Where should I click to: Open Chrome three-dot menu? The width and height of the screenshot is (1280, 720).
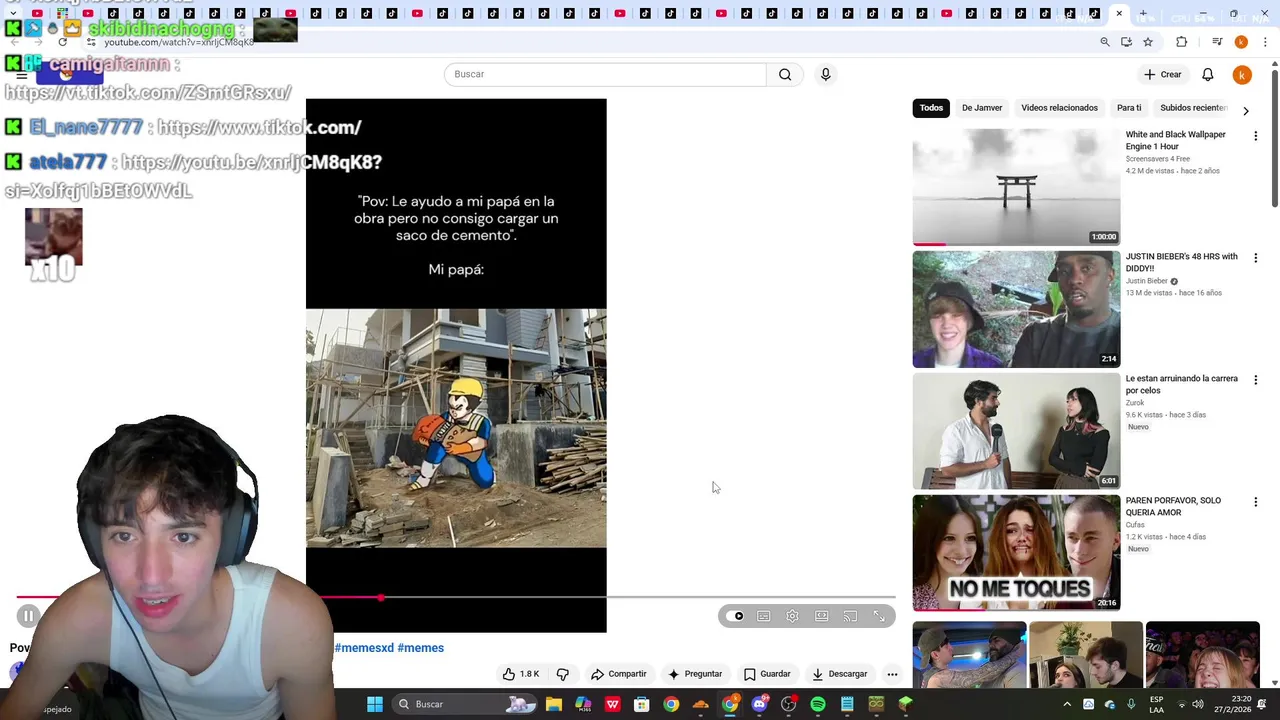click(x=1266, y=42)
